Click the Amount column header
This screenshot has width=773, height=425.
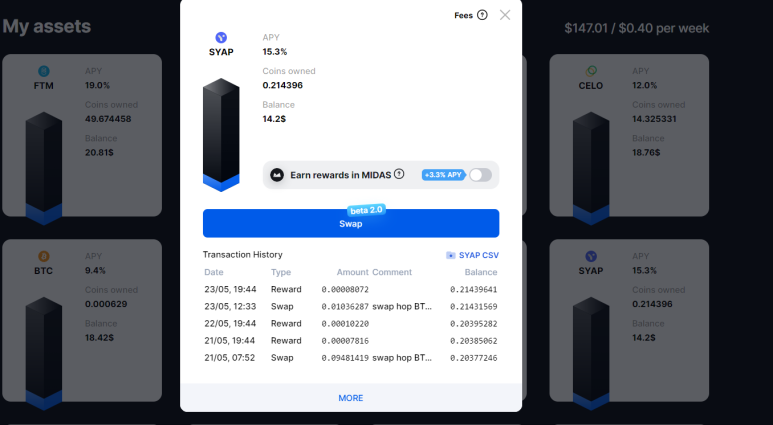point(352,272)
